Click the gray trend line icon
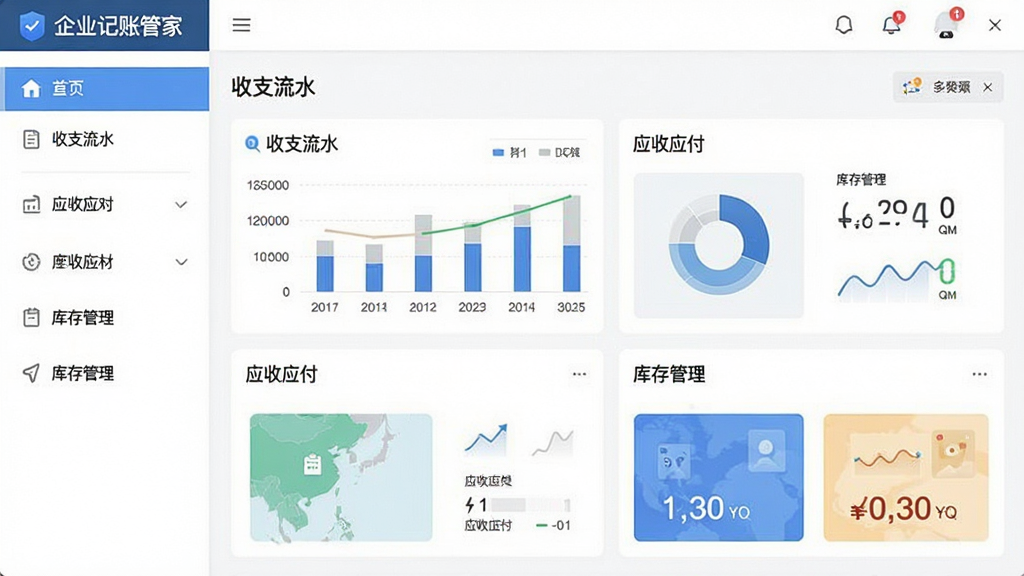The width and height of the screenshot is (1024, 576). click(x=552, y=442)
